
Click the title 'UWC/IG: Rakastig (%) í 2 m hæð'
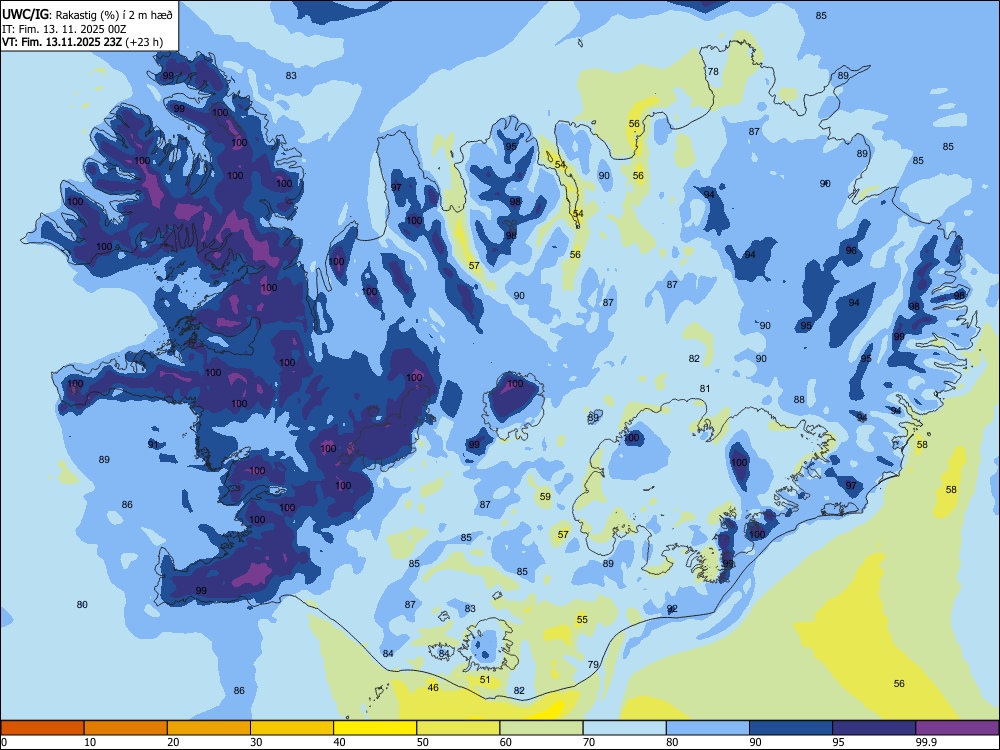pyautogui.click(x=87, y=14)
